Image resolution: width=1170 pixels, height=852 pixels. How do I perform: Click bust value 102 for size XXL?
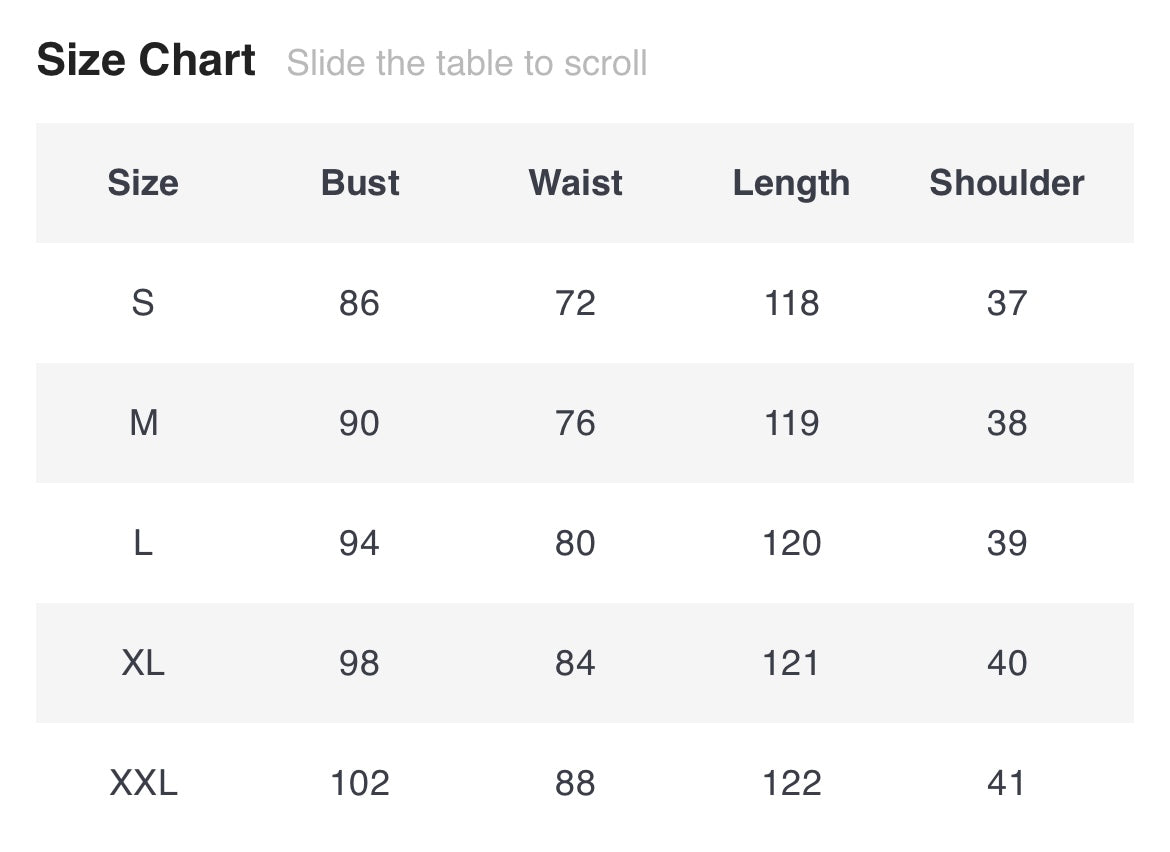[x=359, y=783]
